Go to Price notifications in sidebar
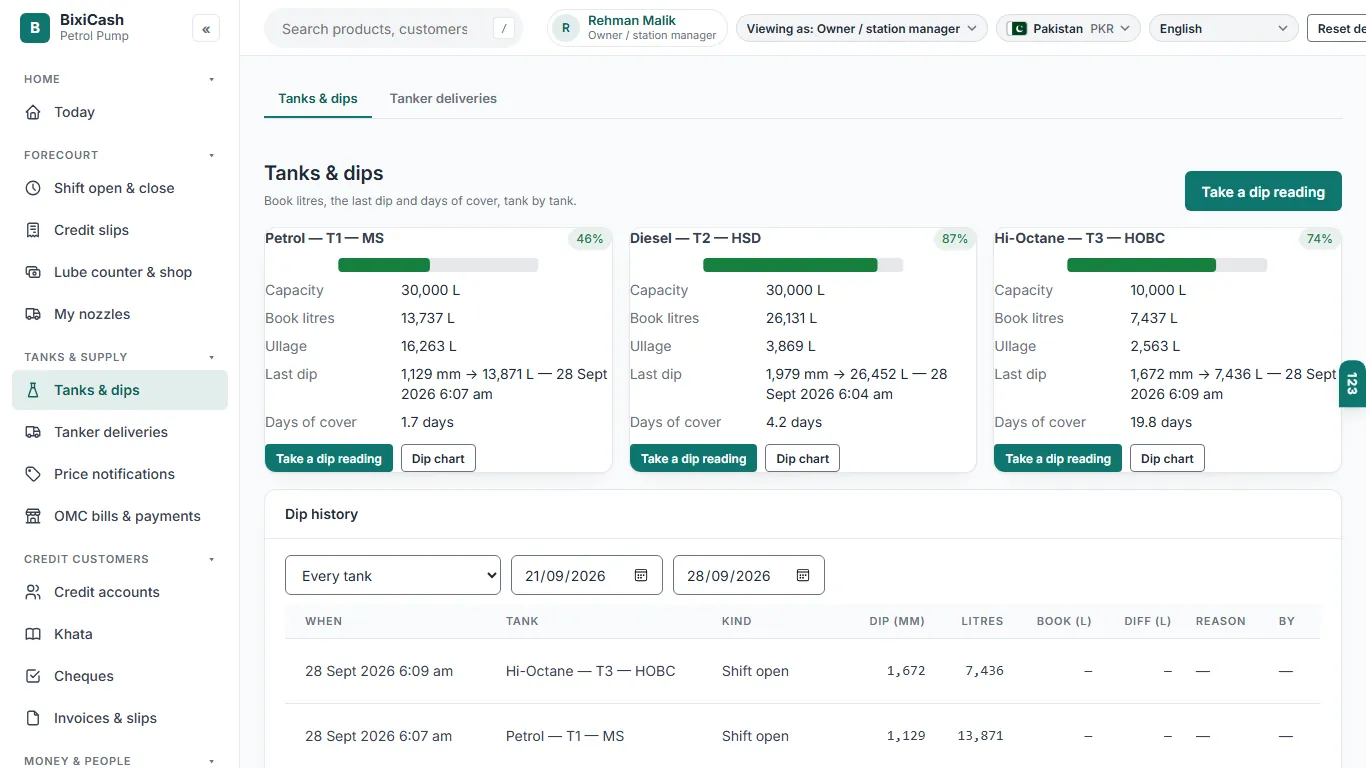This screenshot has height=768, width=1366. click(x=120, y=474)
